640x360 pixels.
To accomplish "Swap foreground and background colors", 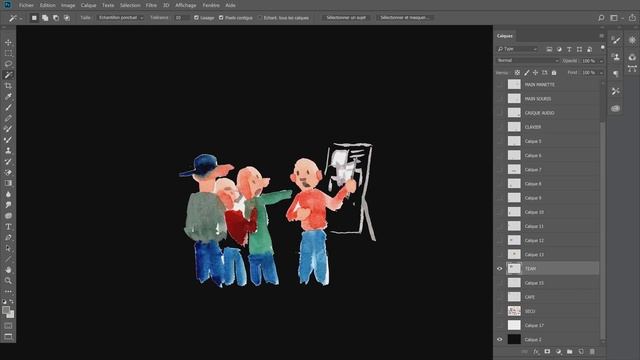I will 11,302.
